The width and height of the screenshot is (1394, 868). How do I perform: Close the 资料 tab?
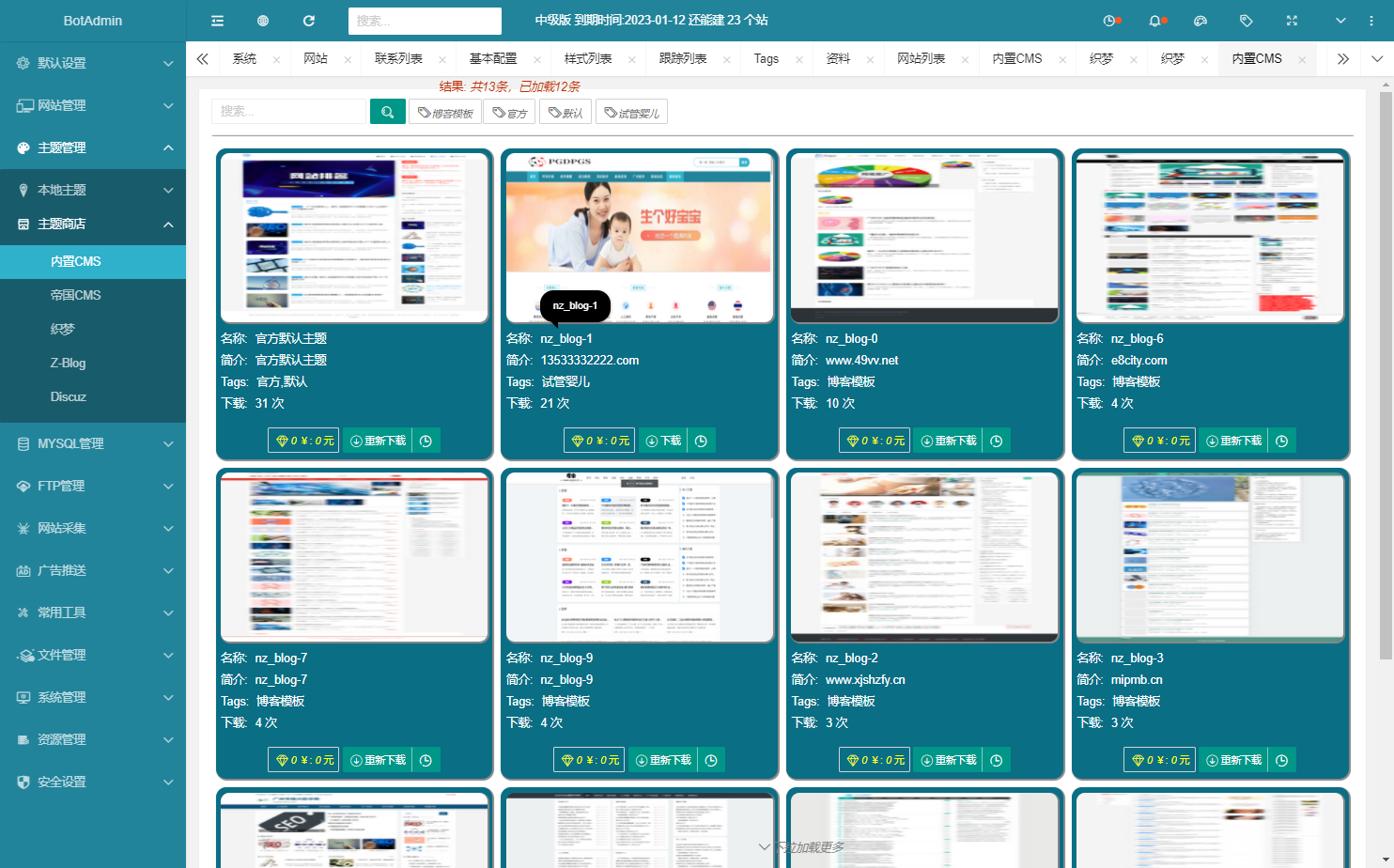[870, 59]
